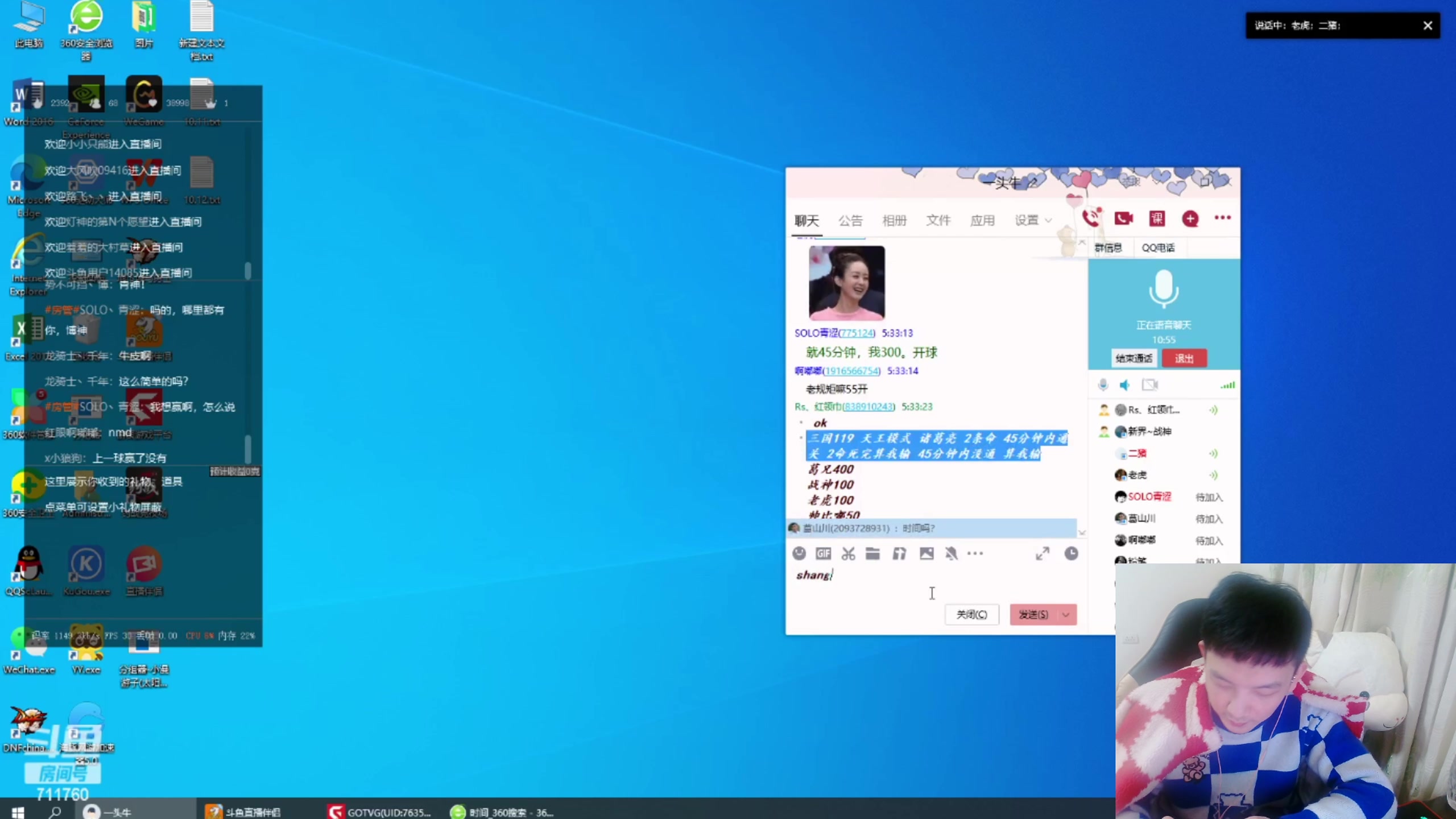The height and width of the screenshot is (819, 1456).
Task: Open the folder file-send icon
Action: click(x=872, y=553)
